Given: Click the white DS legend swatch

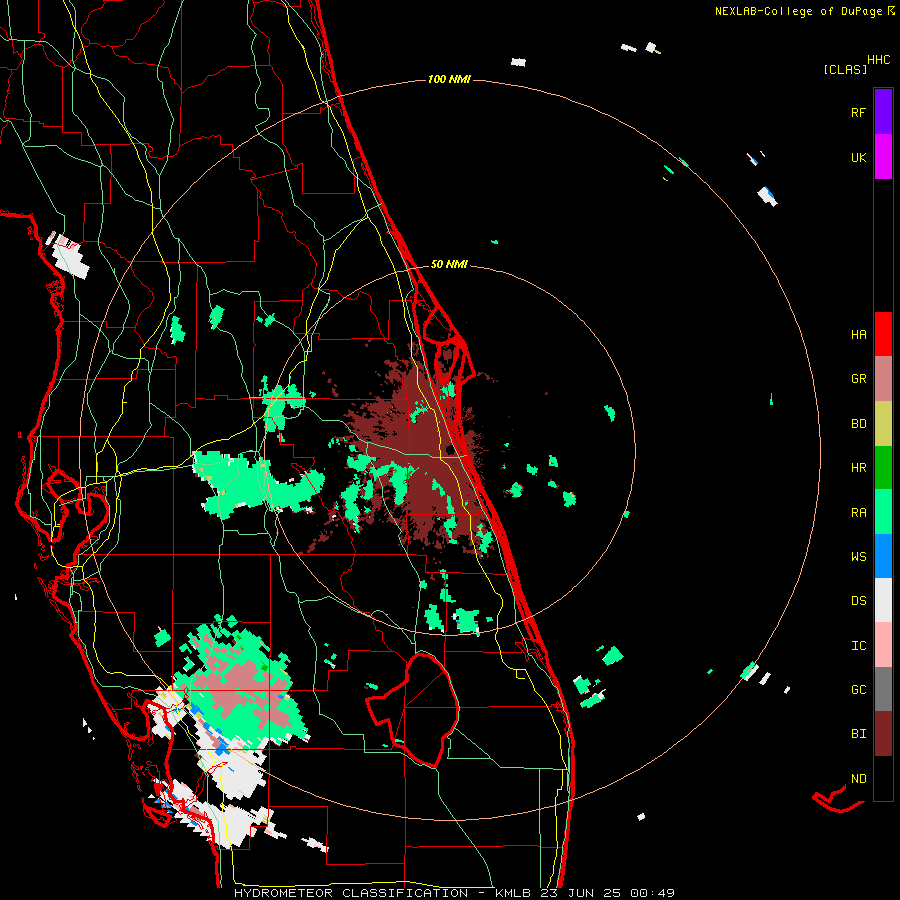Looking at the screenshot, I should (x=883, y=600).
